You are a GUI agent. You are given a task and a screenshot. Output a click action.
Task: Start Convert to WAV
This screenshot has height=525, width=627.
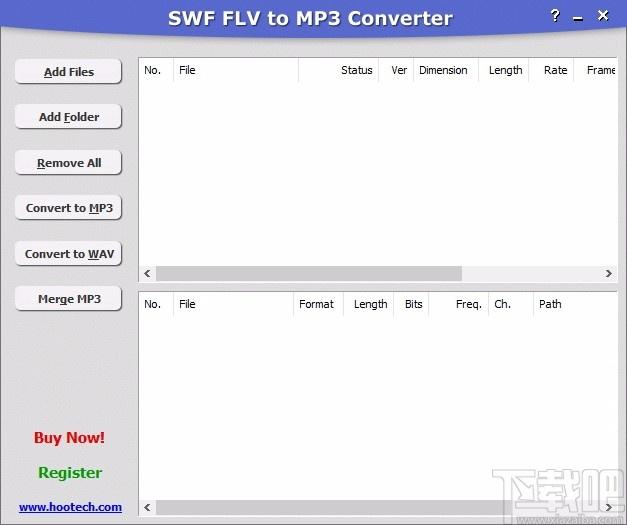[68, 254]
